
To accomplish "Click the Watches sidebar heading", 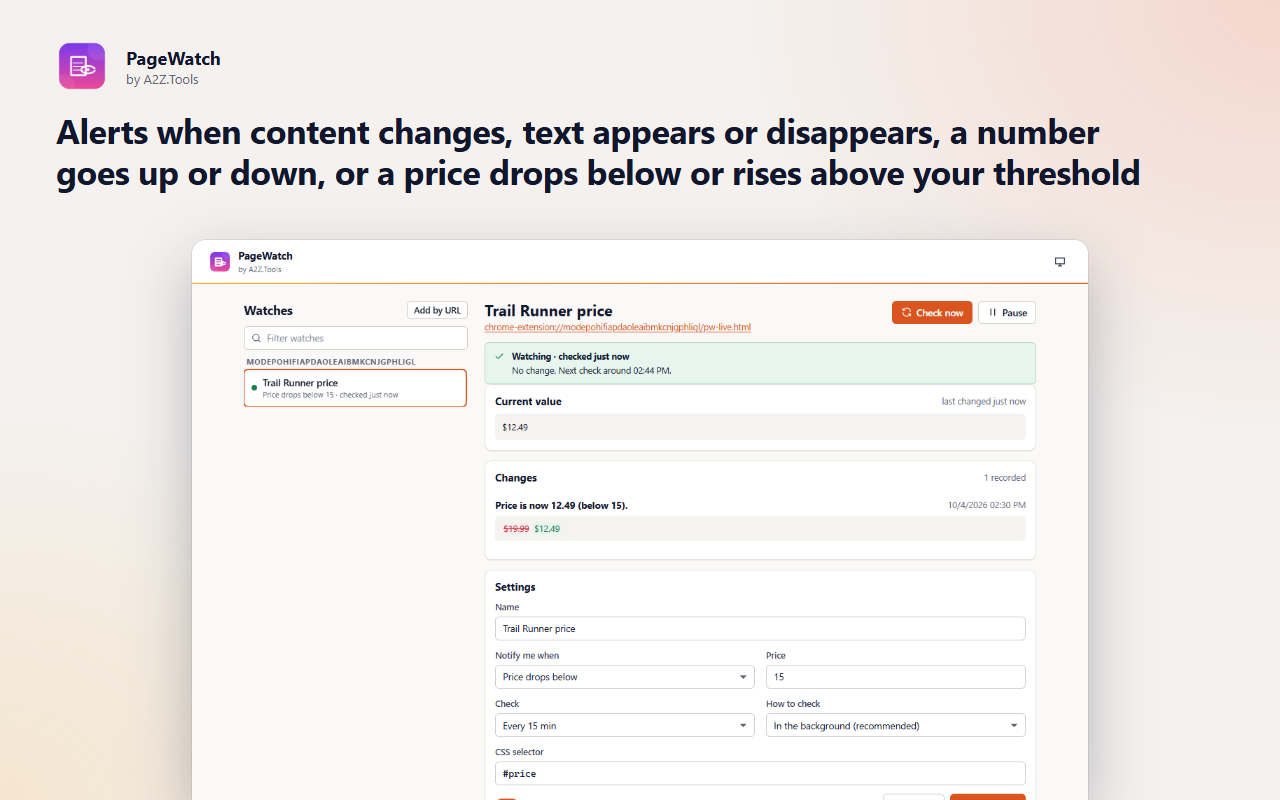I will pos(268,311).
